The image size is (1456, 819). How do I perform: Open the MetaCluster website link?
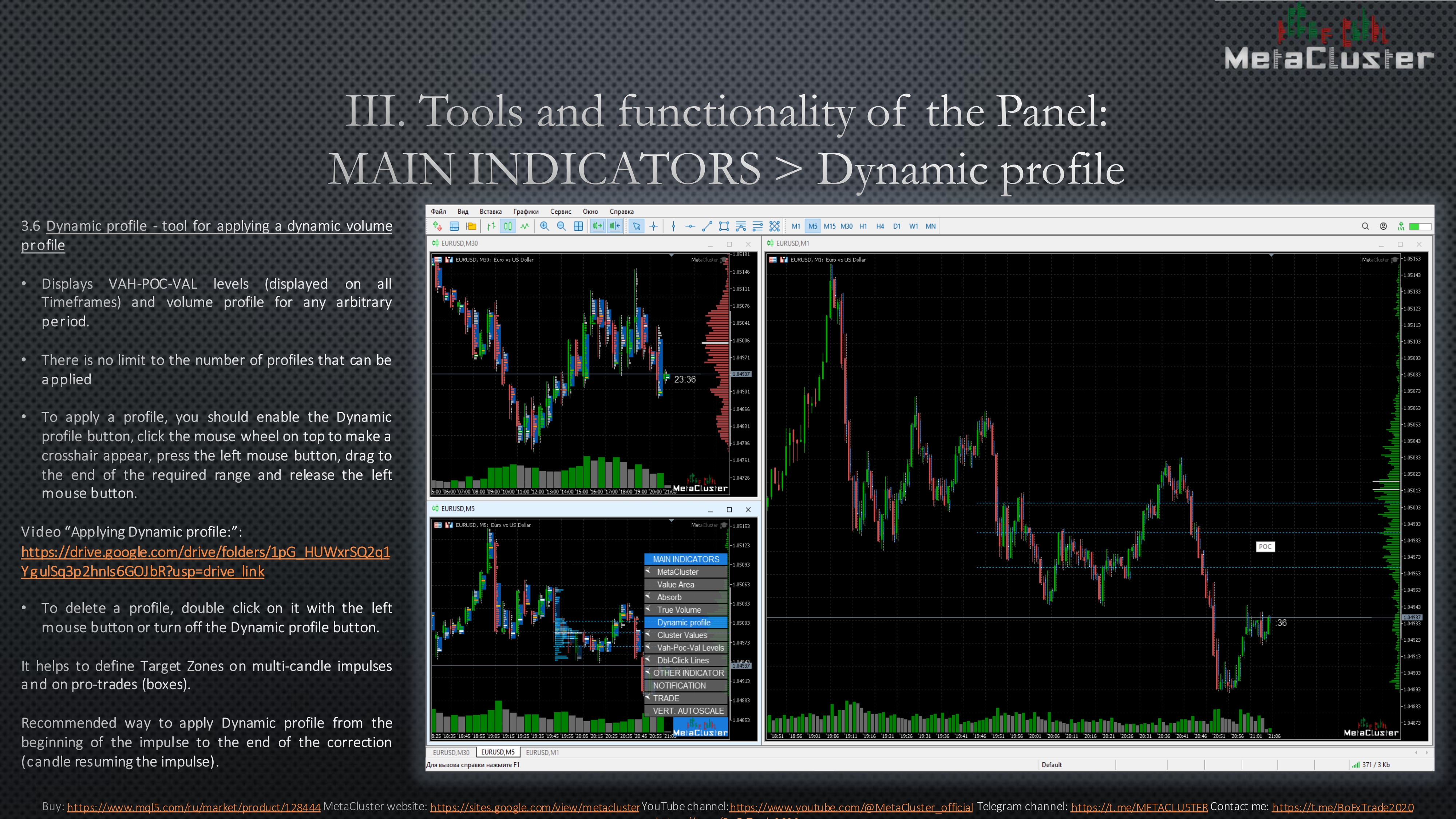point(535,807)
